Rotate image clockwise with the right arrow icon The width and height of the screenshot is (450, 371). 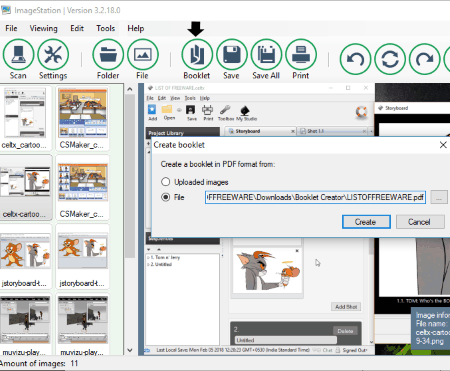coord(424,59)
